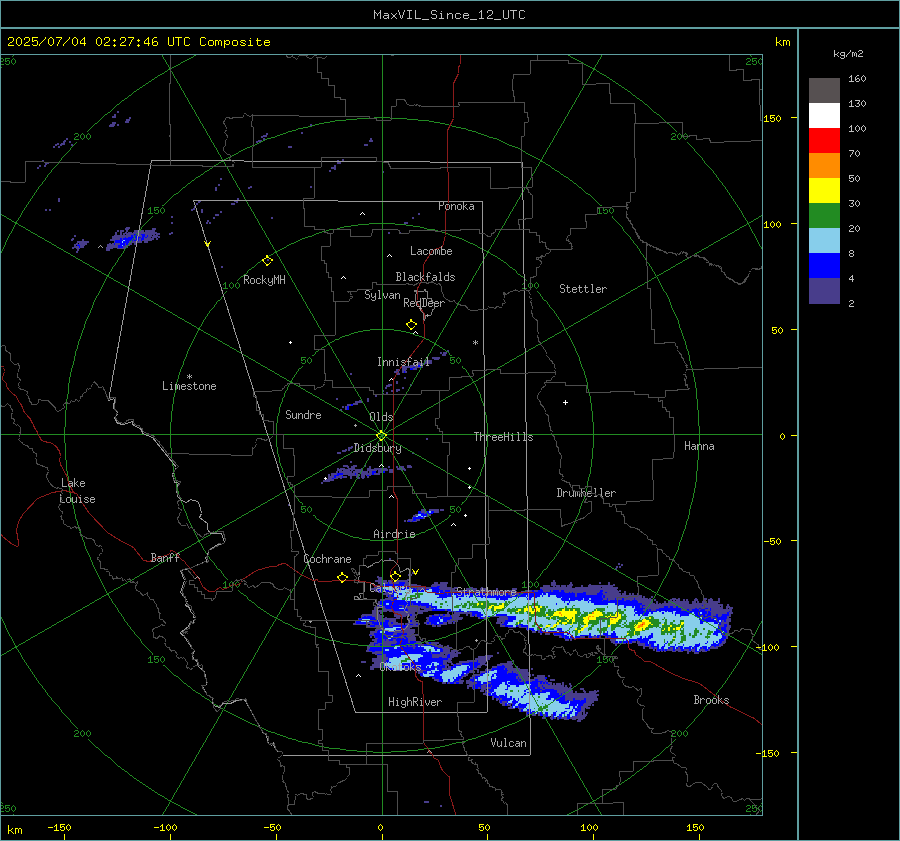
Task: Click the Brooks label
Action: tap(711, 700)
